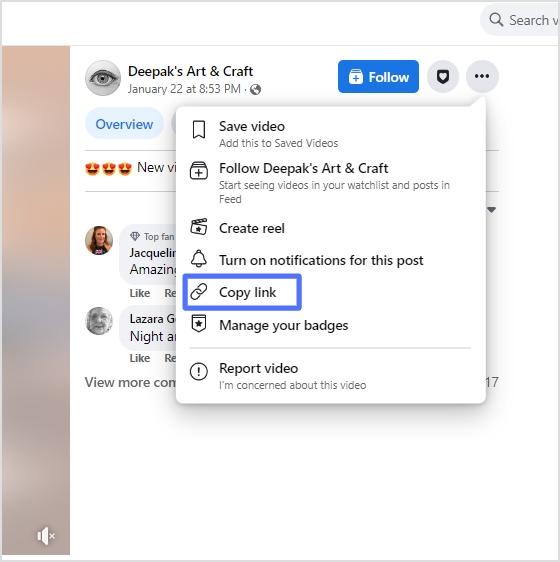The image size is (560, 562).
Task: Click the blurred video preview strip
Action: tap(36, 300)
